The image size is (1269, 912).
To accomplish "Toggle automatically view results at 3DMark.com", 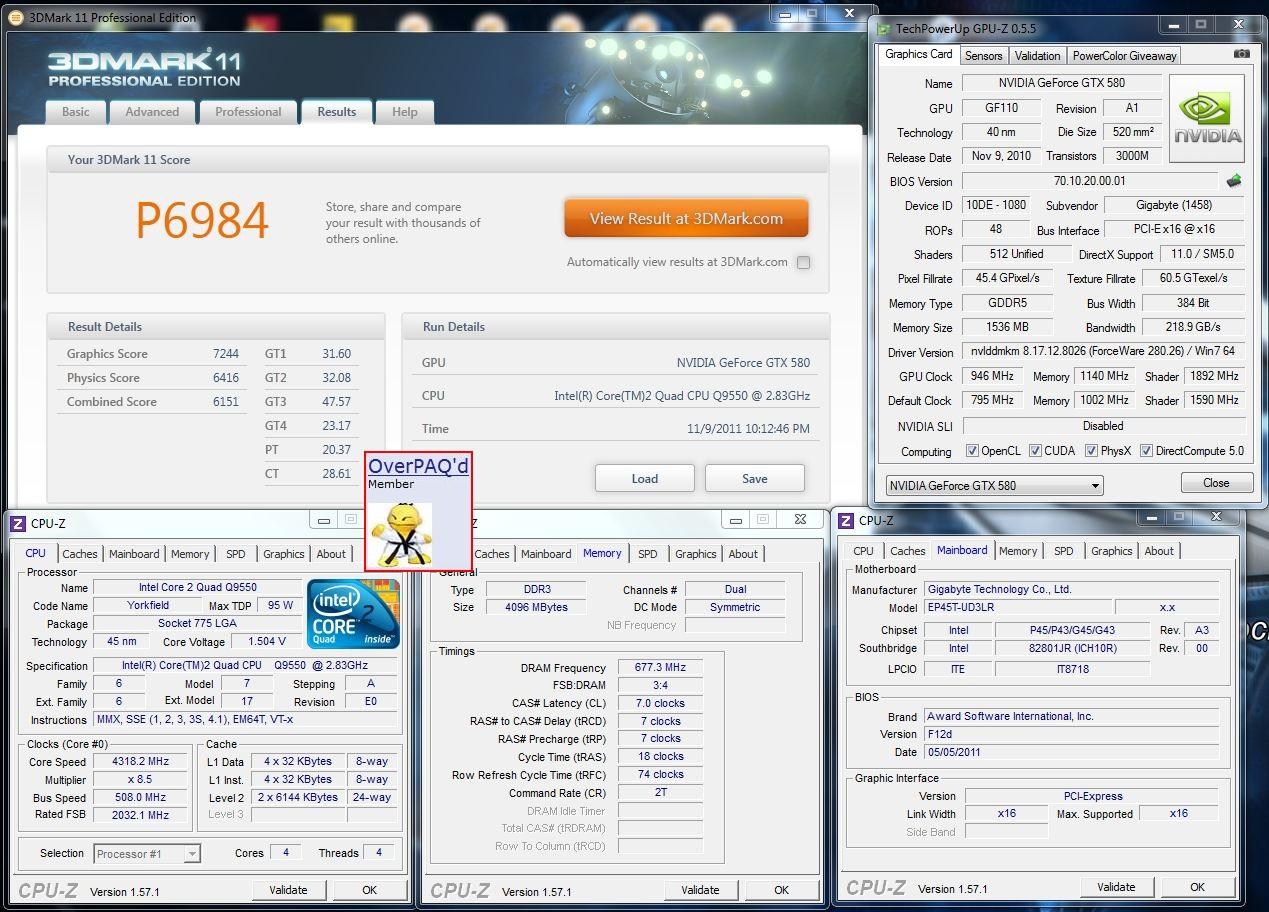I will (x=803, y=262).
